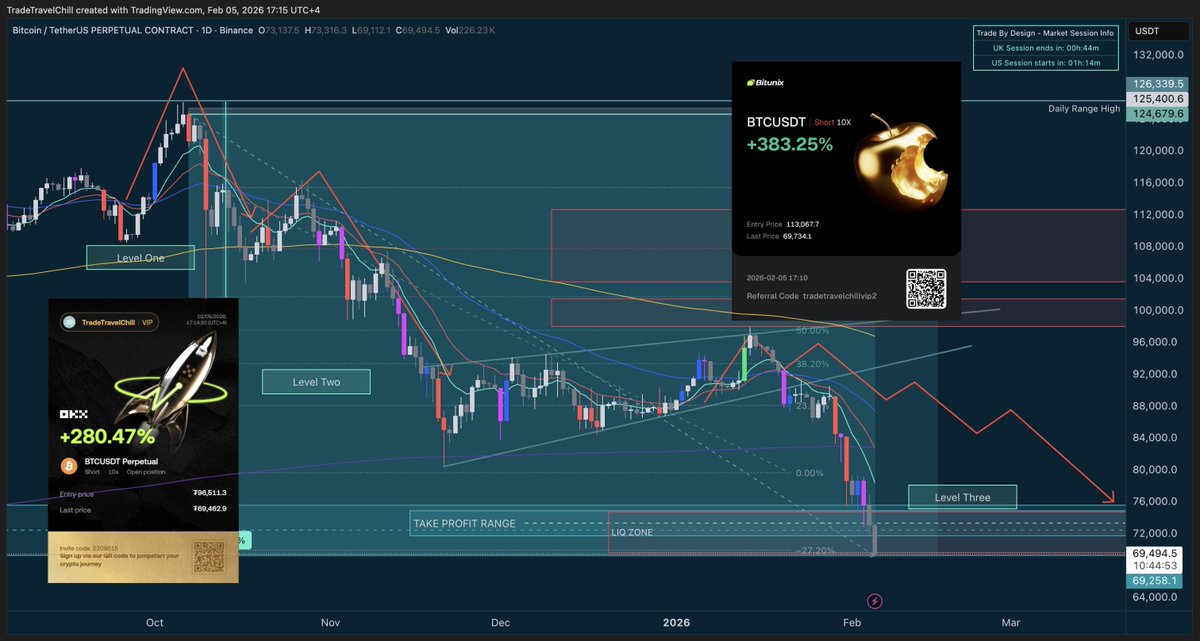The image size is (1200, 641).
Task: Click the Feb label on the time axis
Action: point(851,622)
